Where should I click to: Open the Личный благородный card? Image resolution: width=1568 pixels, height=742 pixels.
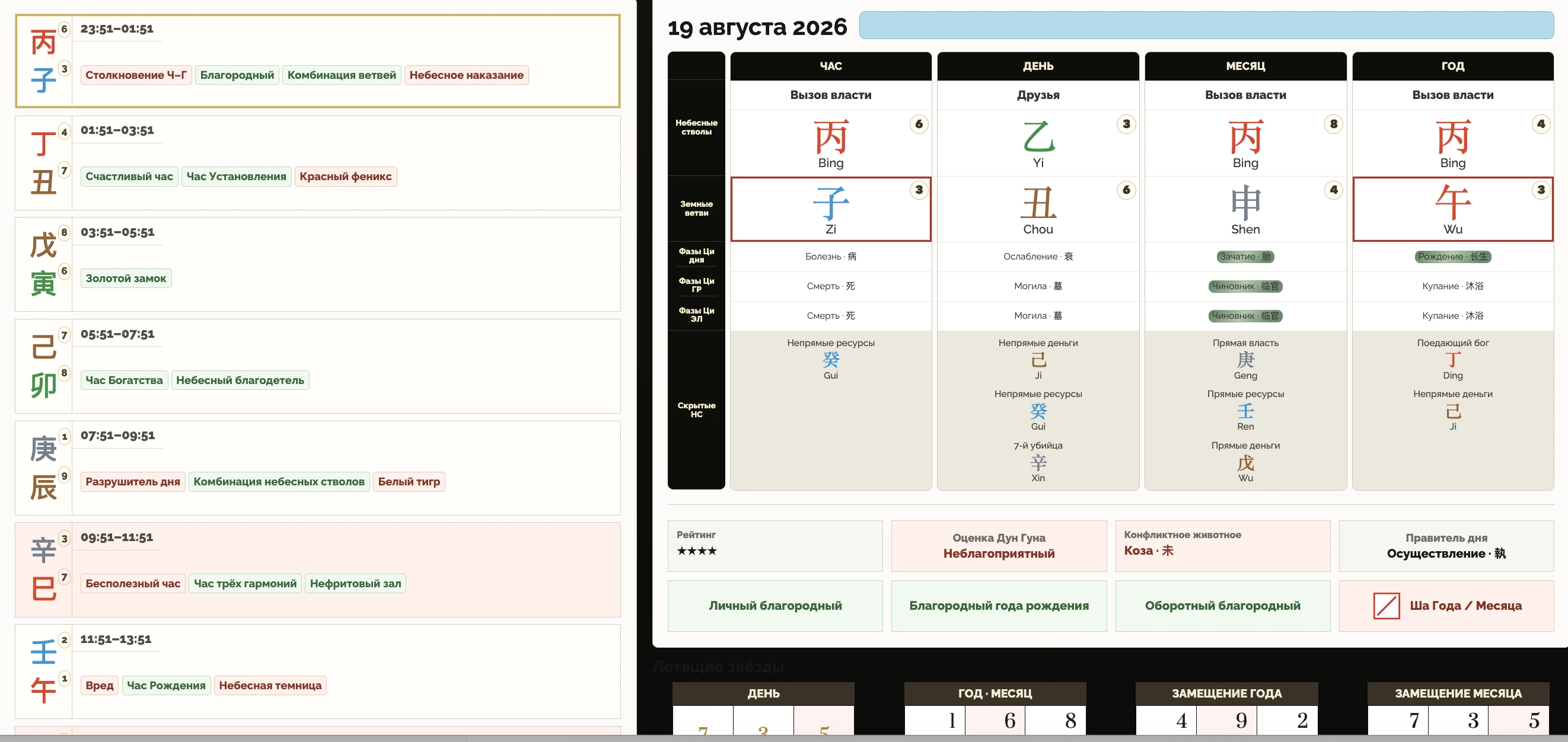775,606
